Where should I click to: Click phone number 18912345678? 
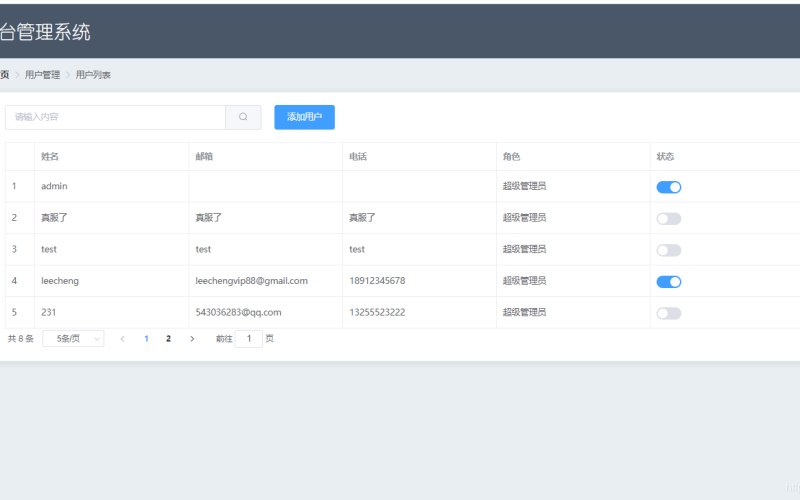pos(377,281)
